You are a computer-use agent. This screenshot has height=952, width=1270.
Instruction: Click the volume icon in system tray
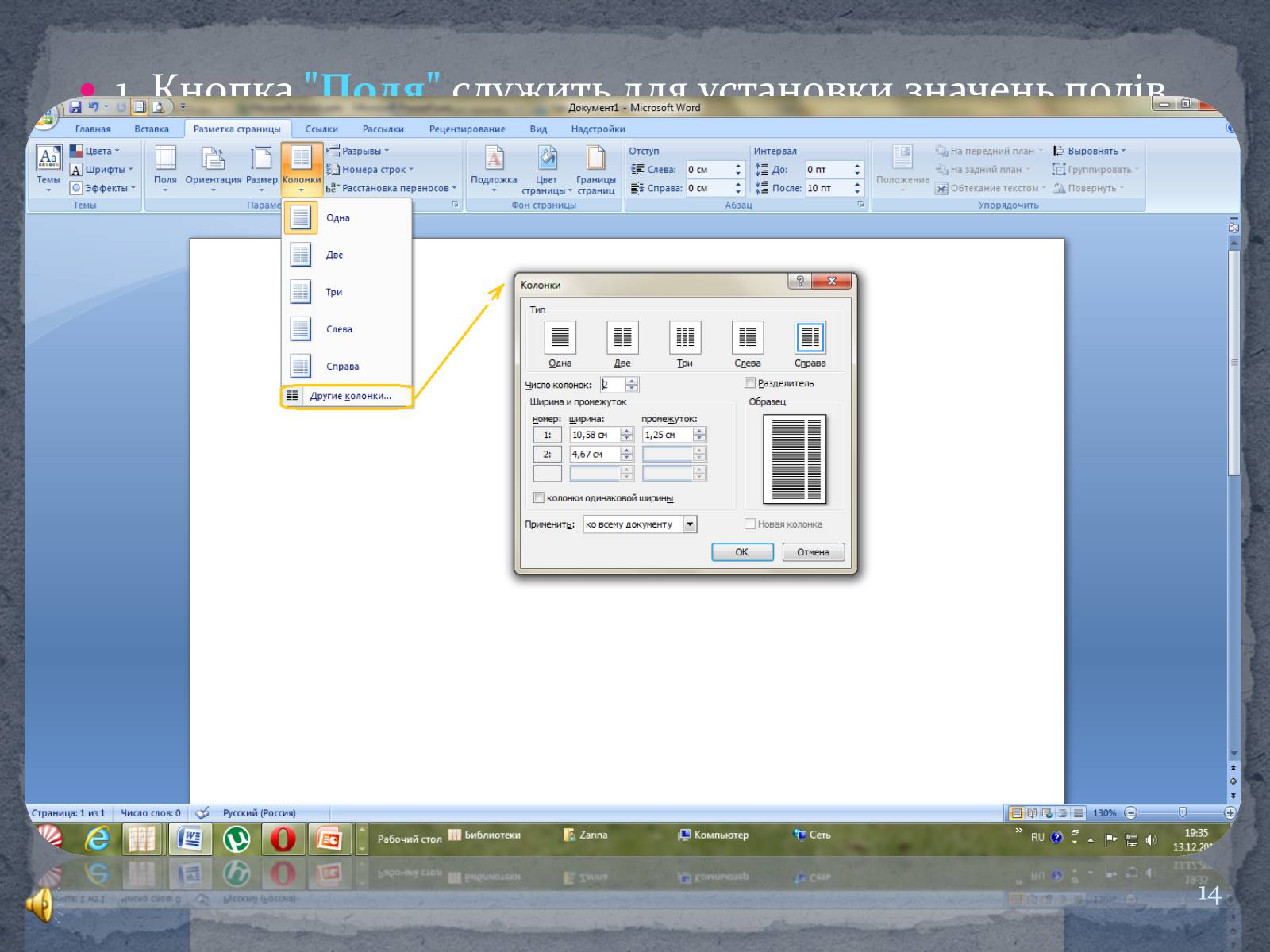tap(1151, 839)
